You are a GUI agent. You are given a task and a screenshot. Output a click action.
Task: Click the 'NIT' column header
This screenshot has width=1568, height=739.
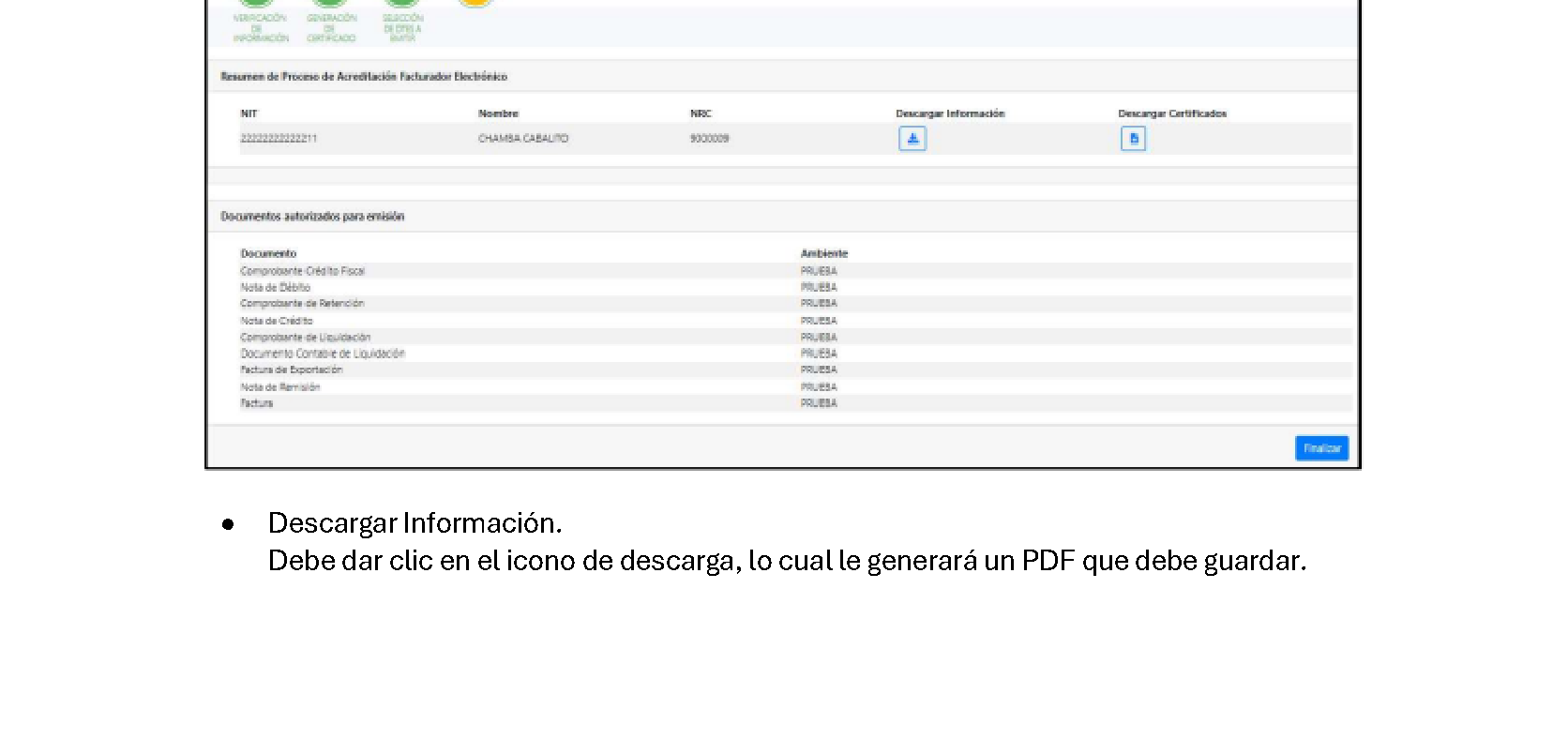point(249,113)
